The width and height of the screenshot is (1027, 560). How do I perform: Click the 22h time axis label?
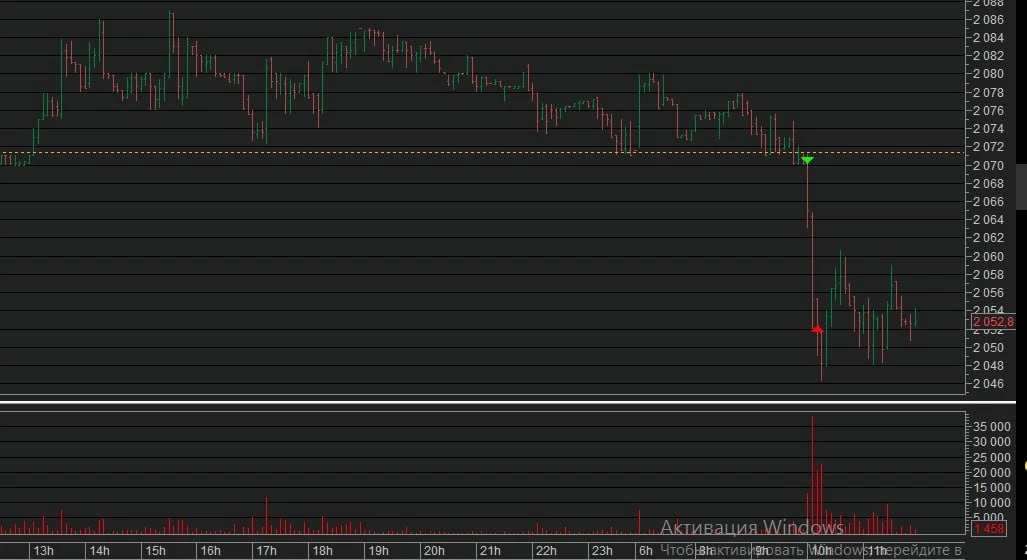click(545, 550)
